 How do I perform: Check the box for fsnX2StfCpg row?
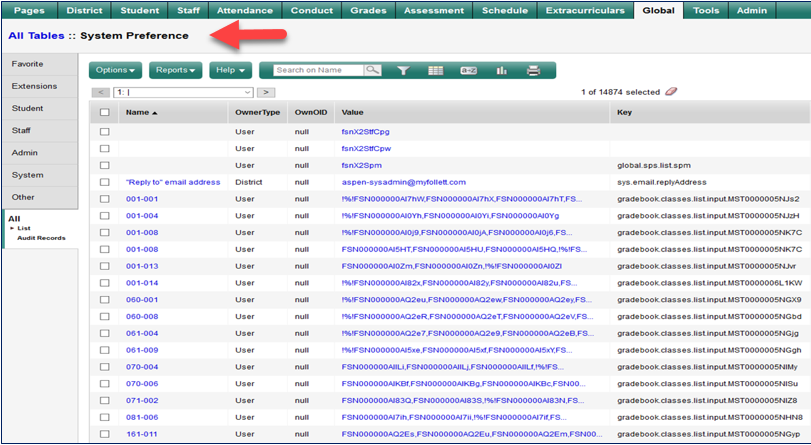click(x=105, y=132)
